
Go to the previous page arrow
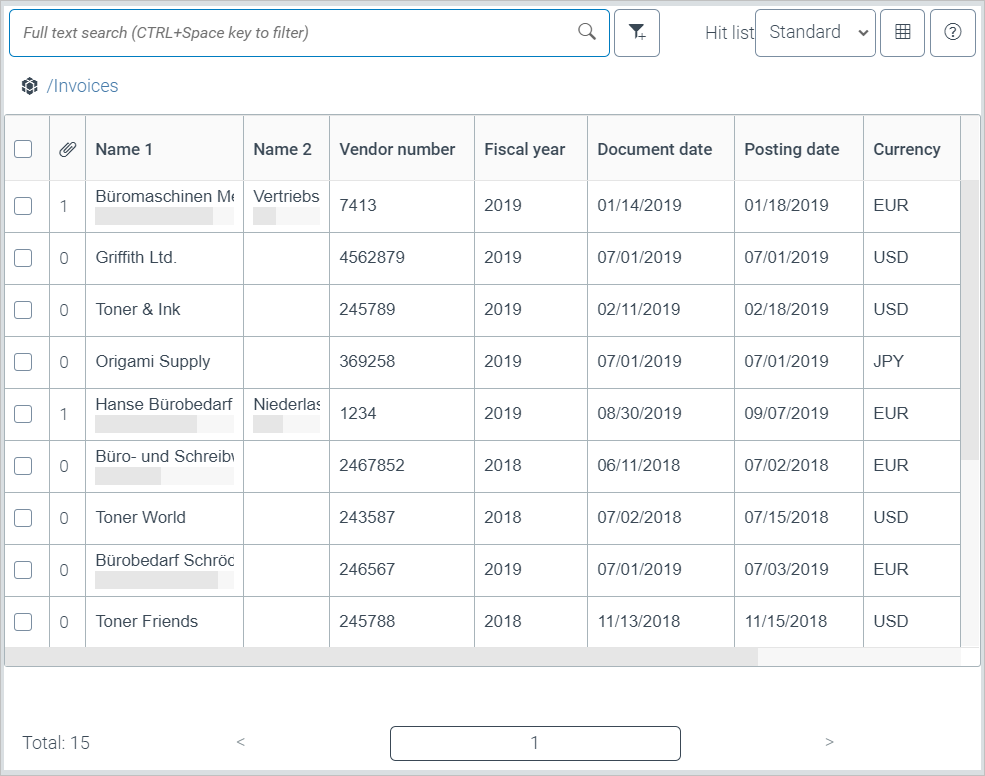click(x=240, y=742)
